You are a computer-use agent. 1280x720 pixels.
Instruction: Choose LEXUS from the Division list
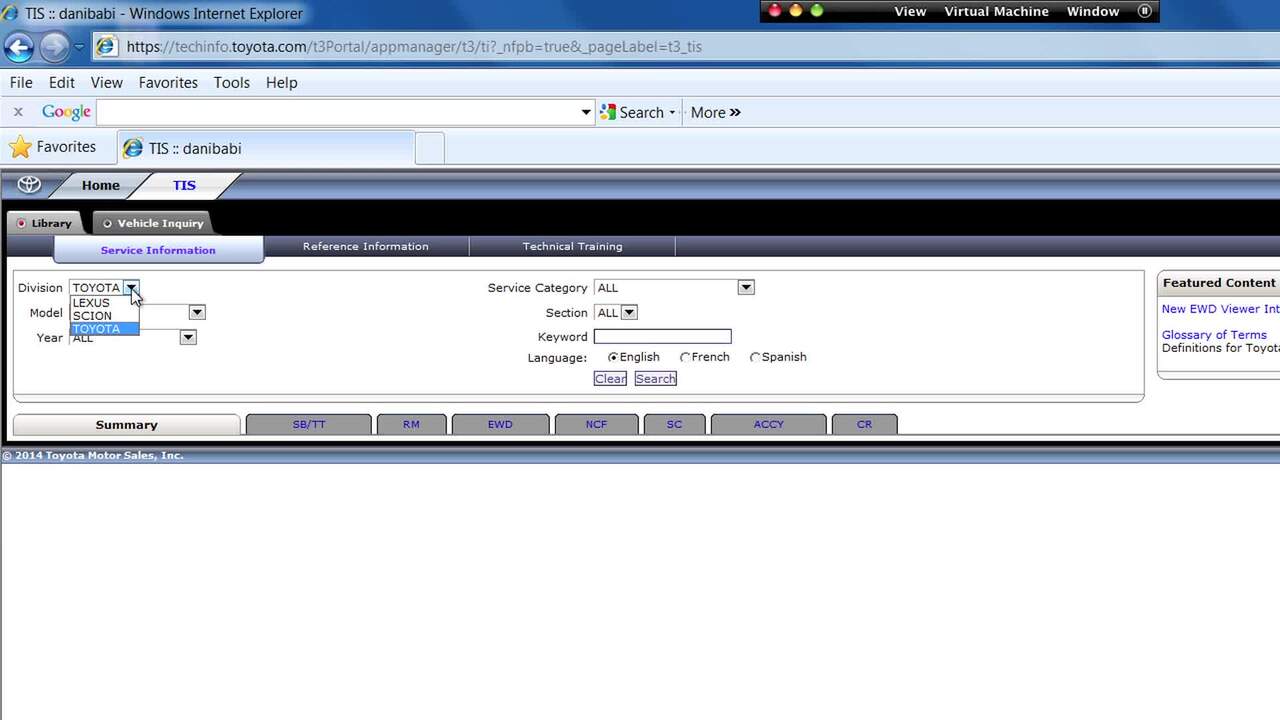(104, 303)
